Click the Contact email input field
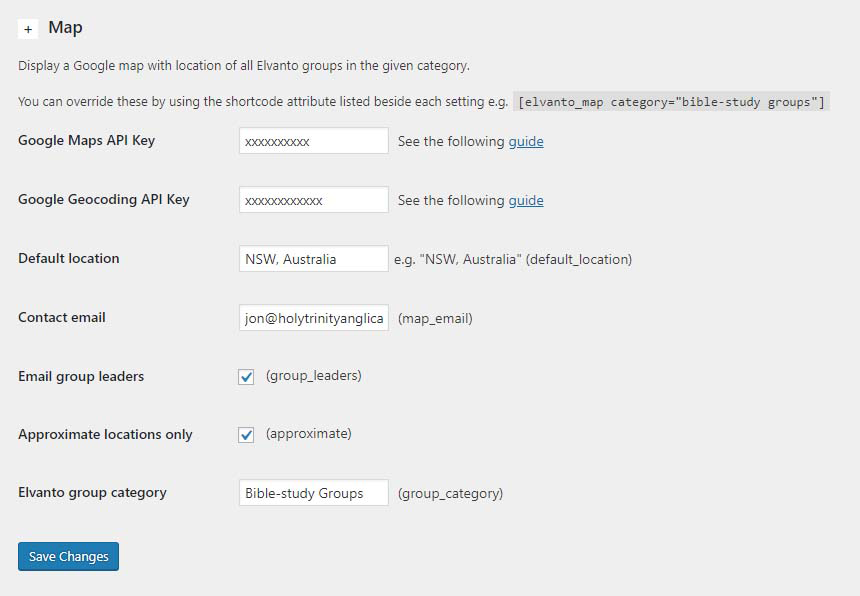The image size is (860, 596). [x=314, y=318]
